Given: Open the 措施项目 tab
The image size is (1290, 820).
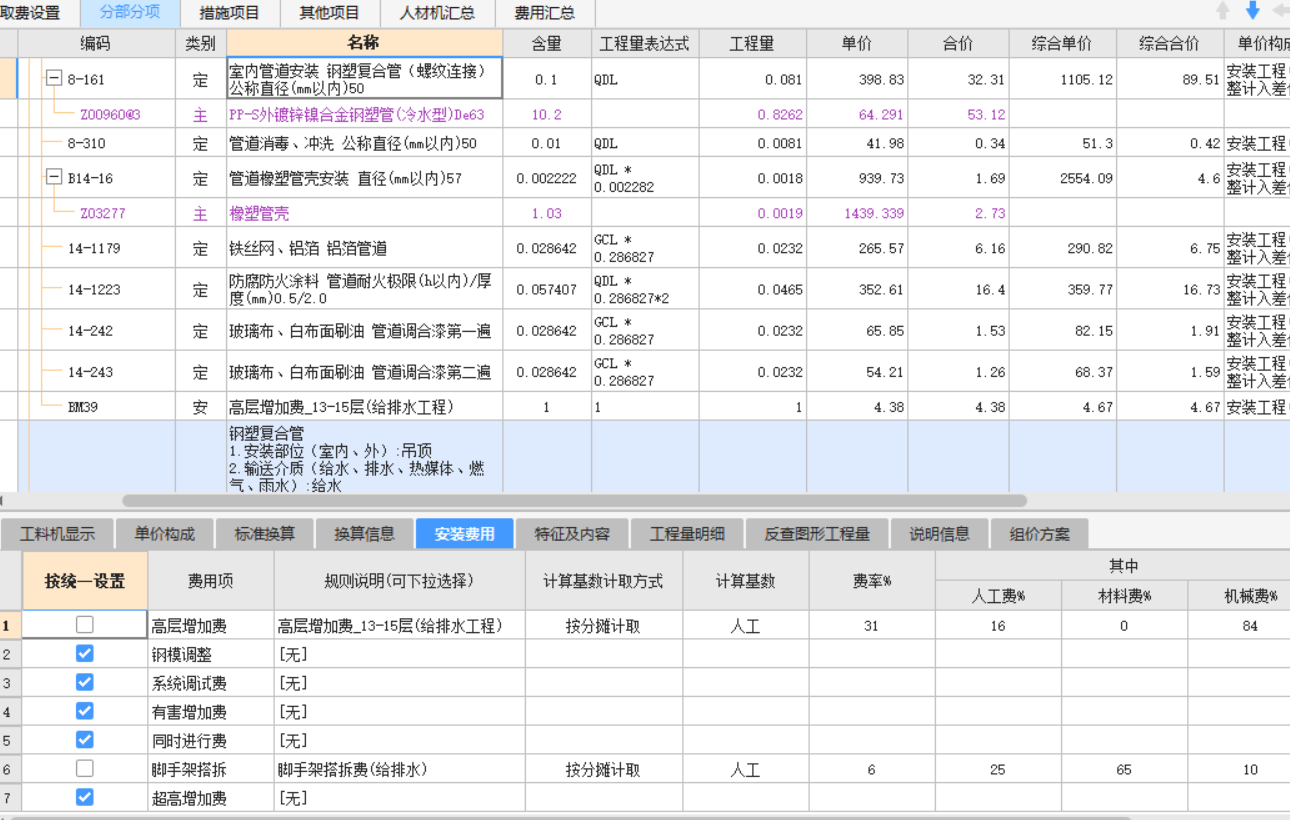Looking at the screenshot, I should click(x=229, y=13).
